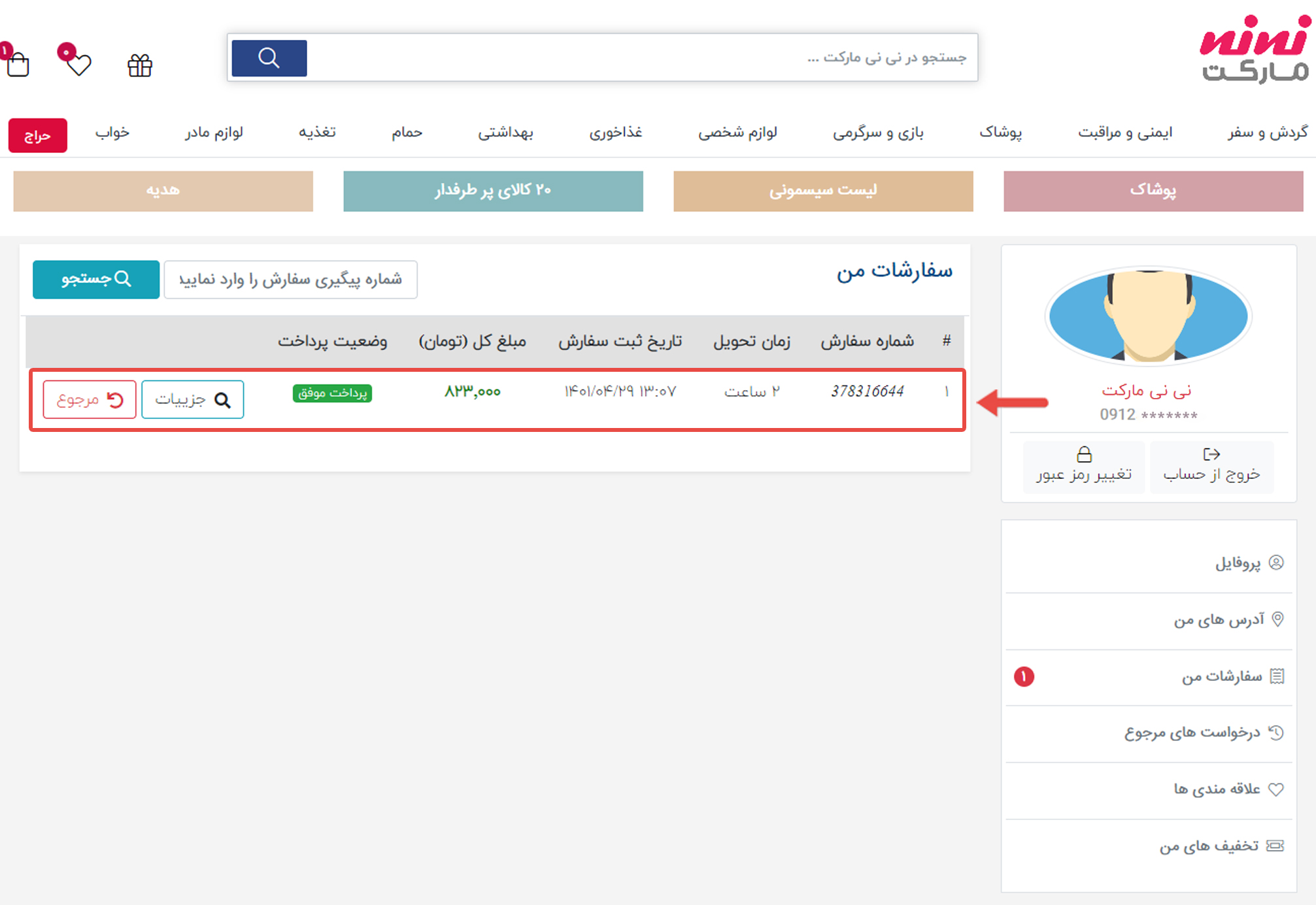Viewport: 1316px width, 905px height.
Task: Click the shopping bag cart icon
Action: click(x=18, y=65)
